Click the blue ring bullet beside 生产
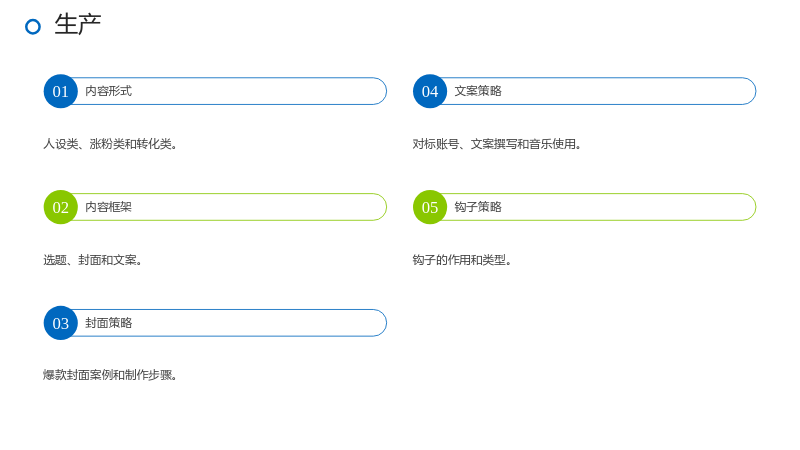Image resolution: width=800 pixels, height=450 pixels. tap(33, 27)
